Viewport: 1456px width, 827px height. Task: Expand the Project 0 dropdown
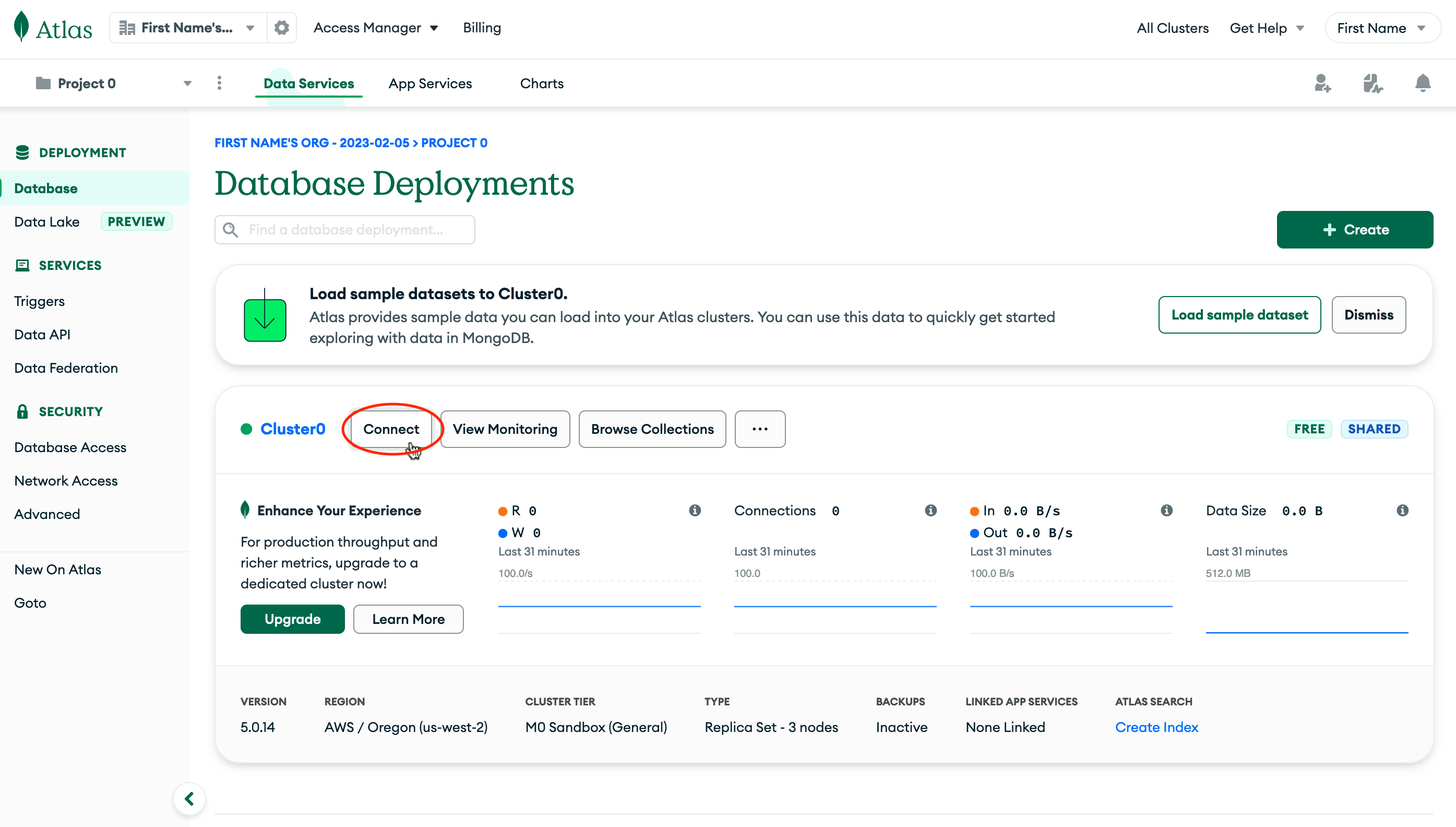[187, 84]
